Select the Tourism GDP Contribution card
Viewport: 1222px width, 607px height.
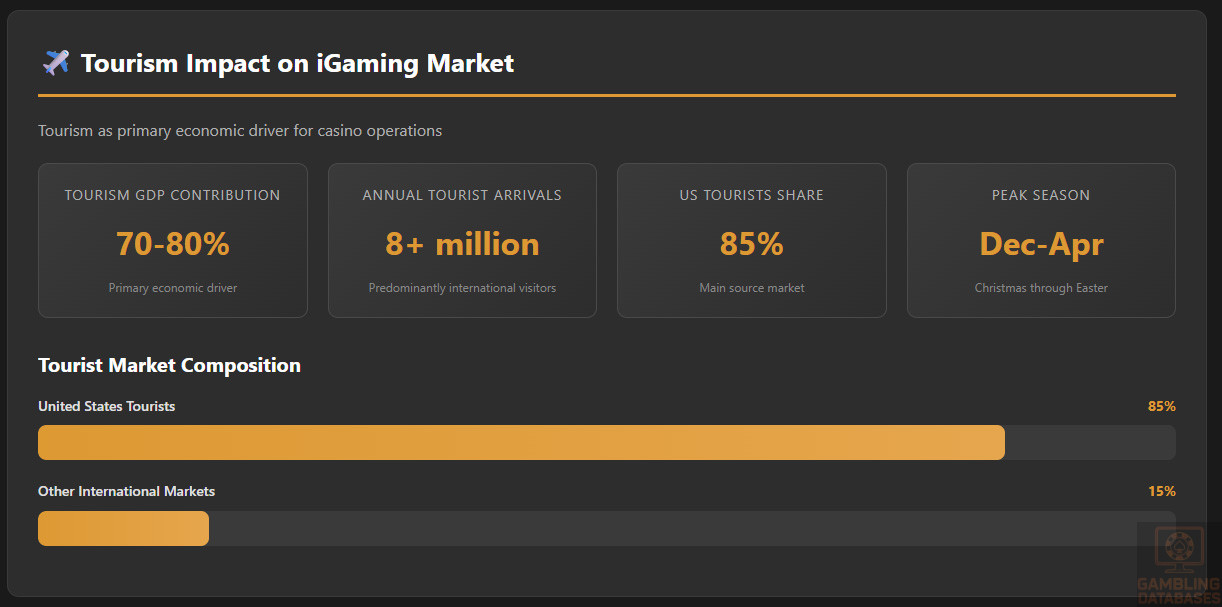[x=173, y=240]
